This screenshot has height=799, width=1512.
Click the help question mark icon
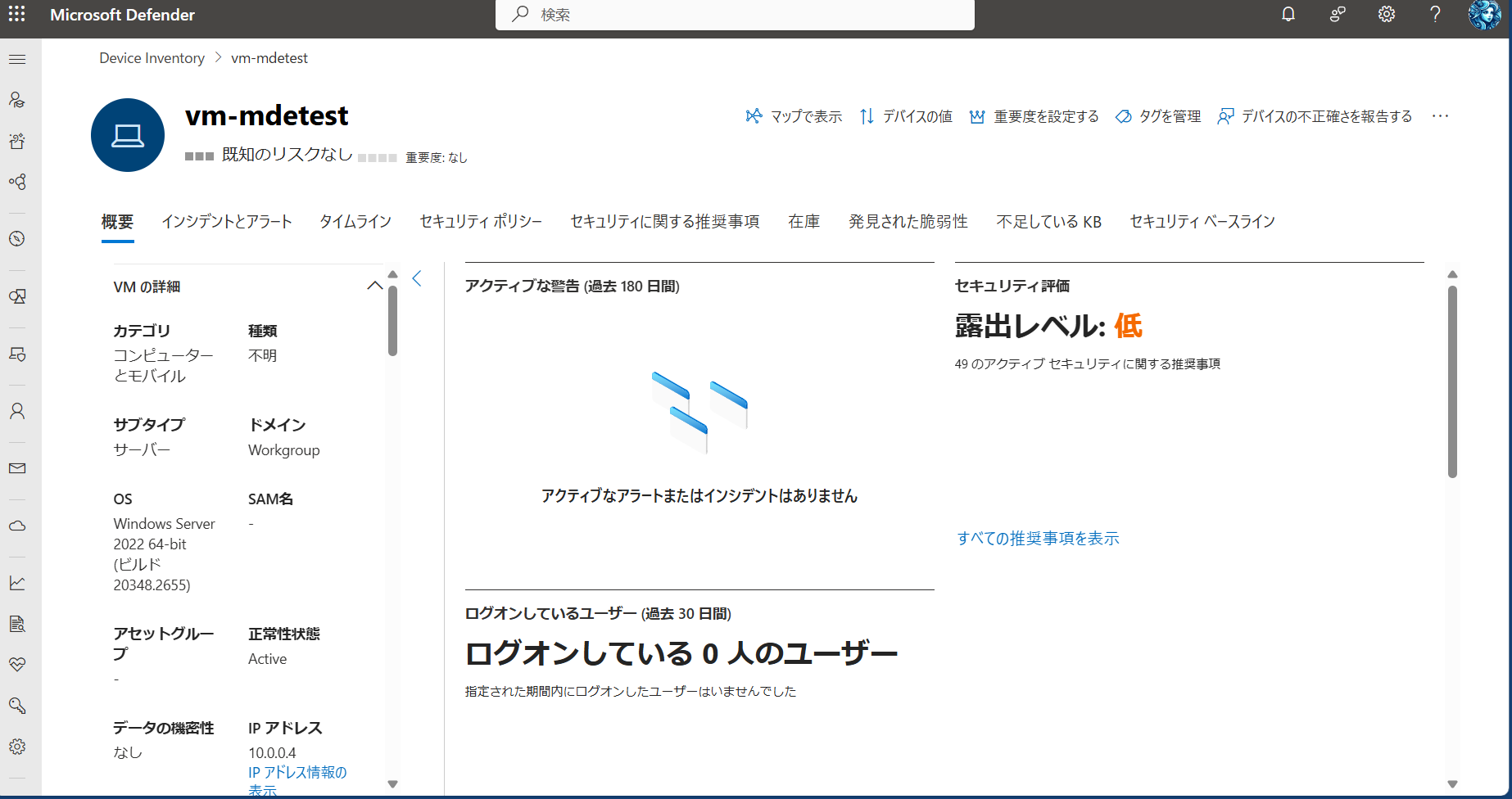[x=1435, y=15]
